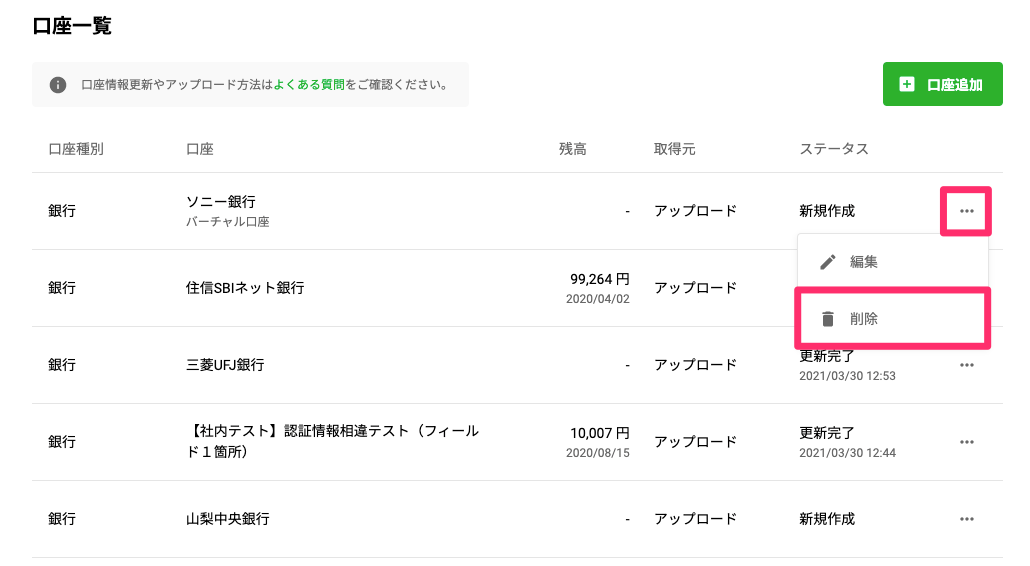This screenshot has width=1030, height=566.
Task: Open the three-dot menu for ソニー銀行
Action: click(x=966, y=211)
